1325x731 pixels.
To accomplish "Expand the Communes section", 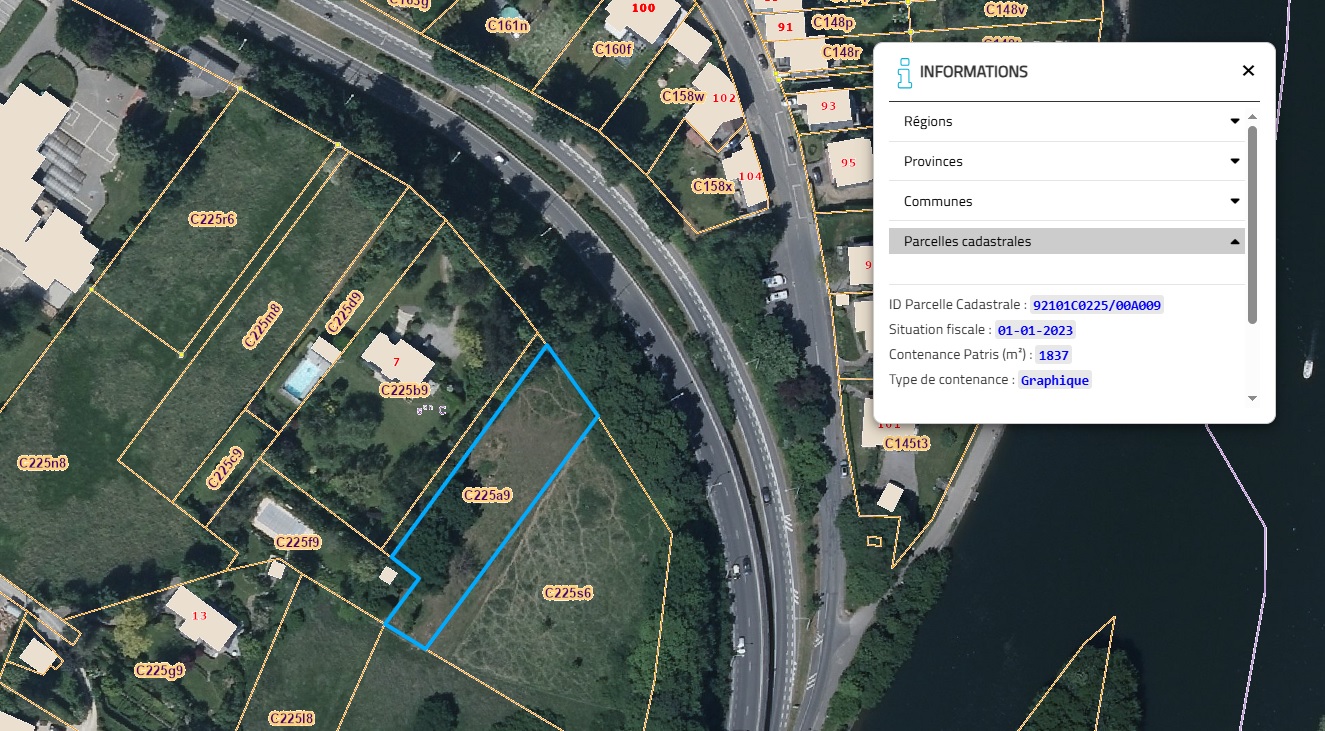I will 1066,201.
